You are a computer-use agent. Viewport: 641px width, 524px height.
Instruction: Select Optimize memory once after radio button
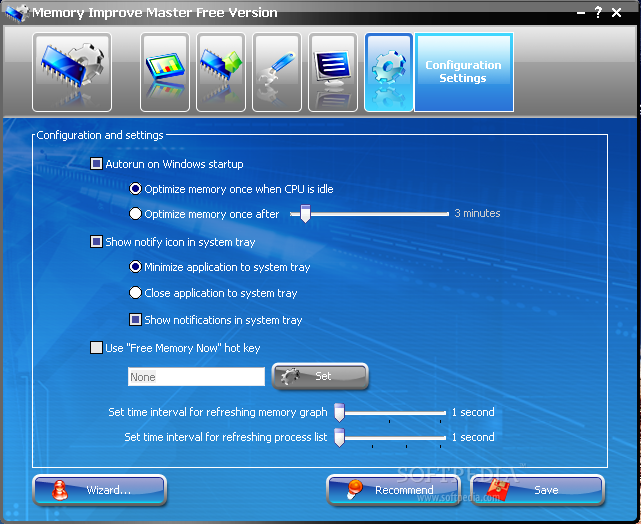(x=135, y=214)
